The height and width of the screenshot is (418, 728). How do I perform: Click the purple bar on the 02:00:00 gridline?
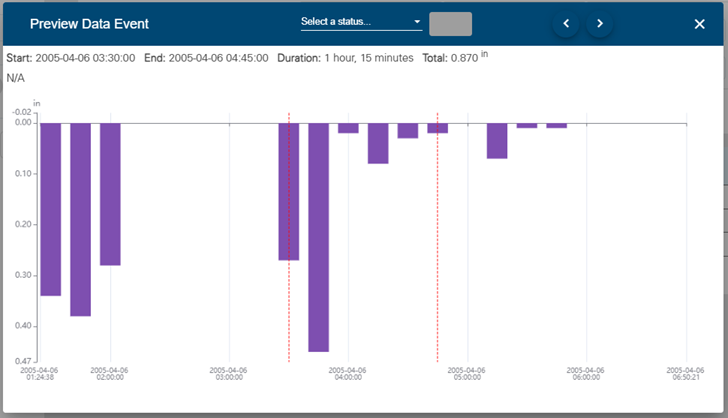(110, 194)
